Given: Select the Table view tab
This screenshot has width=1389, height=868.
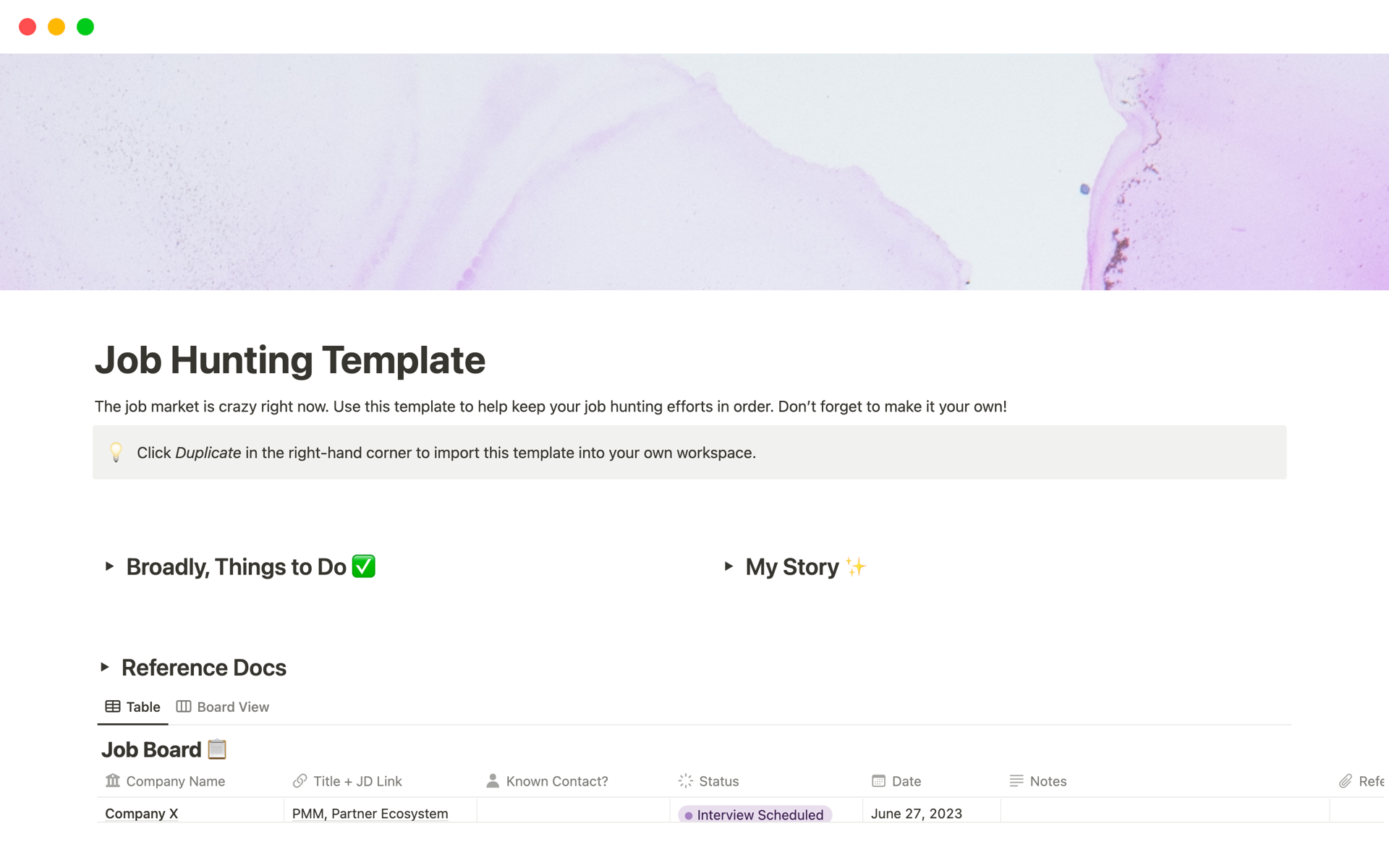Looking at the screenshot, I should [133, 707].
